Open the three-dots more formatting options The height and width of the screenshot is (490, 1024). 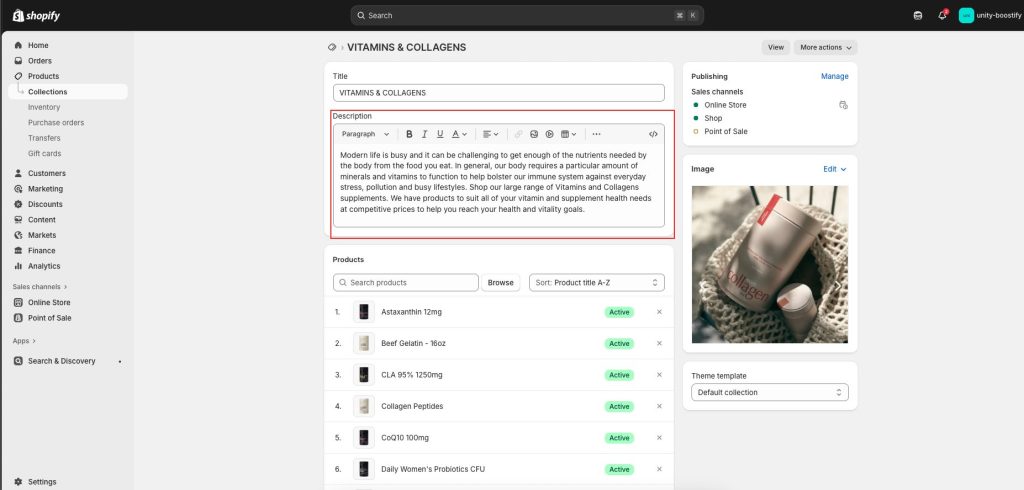pos(597,134)
